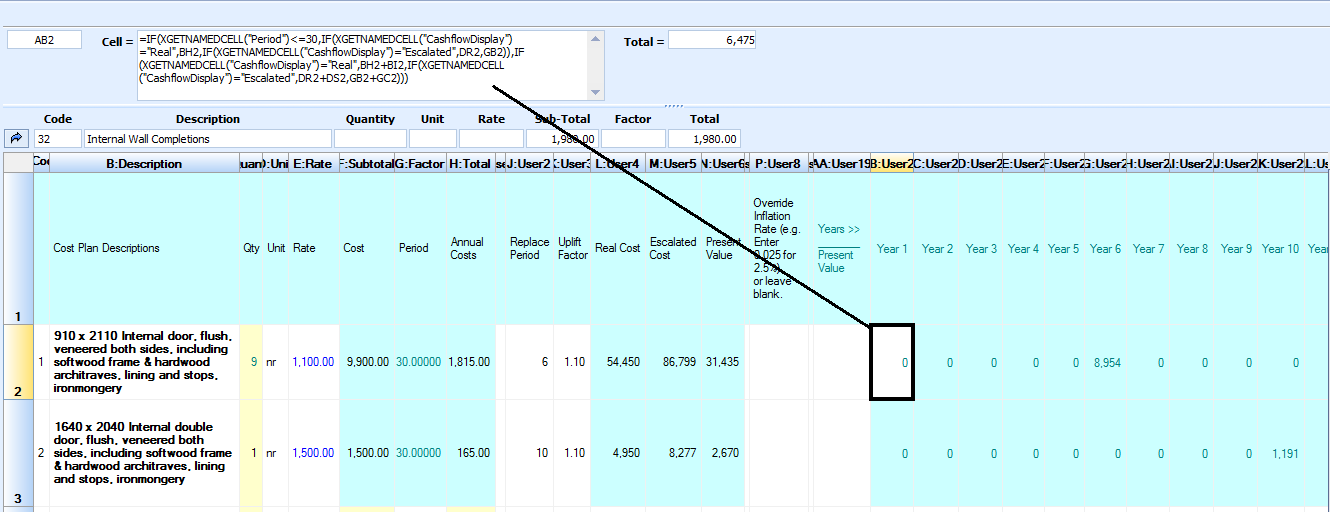Click the rate cell showing 1,100.00
This screenshot has width=1330, height=512.
(312, 362)
